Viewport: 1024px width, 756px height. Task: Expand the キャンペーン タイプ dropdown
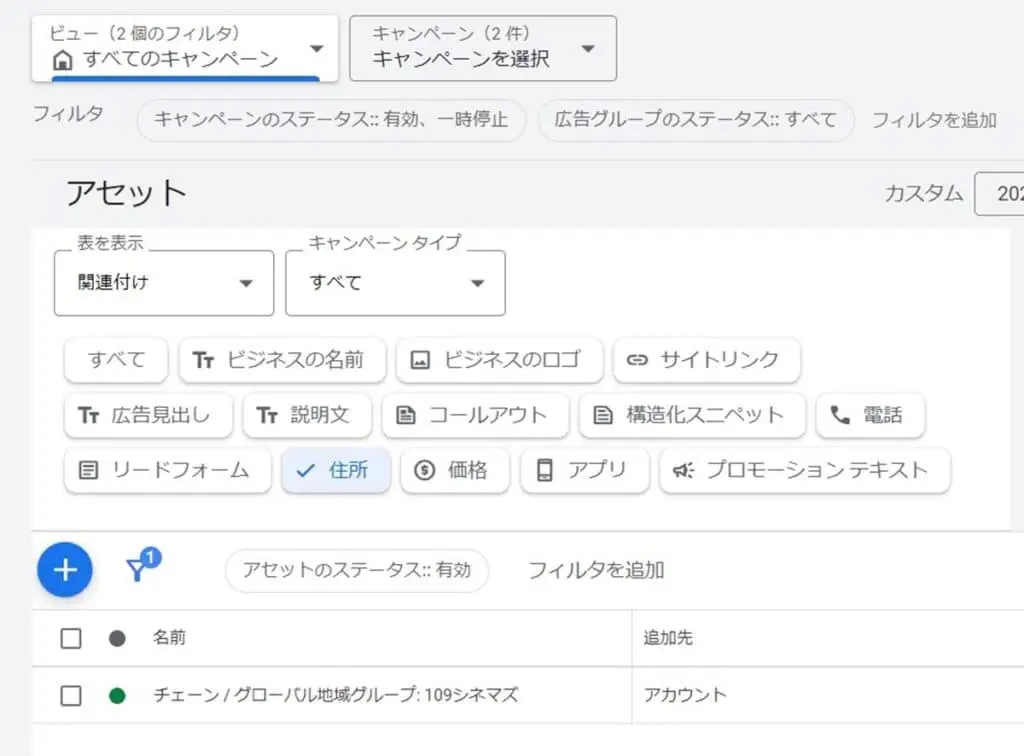click(394, 283)
